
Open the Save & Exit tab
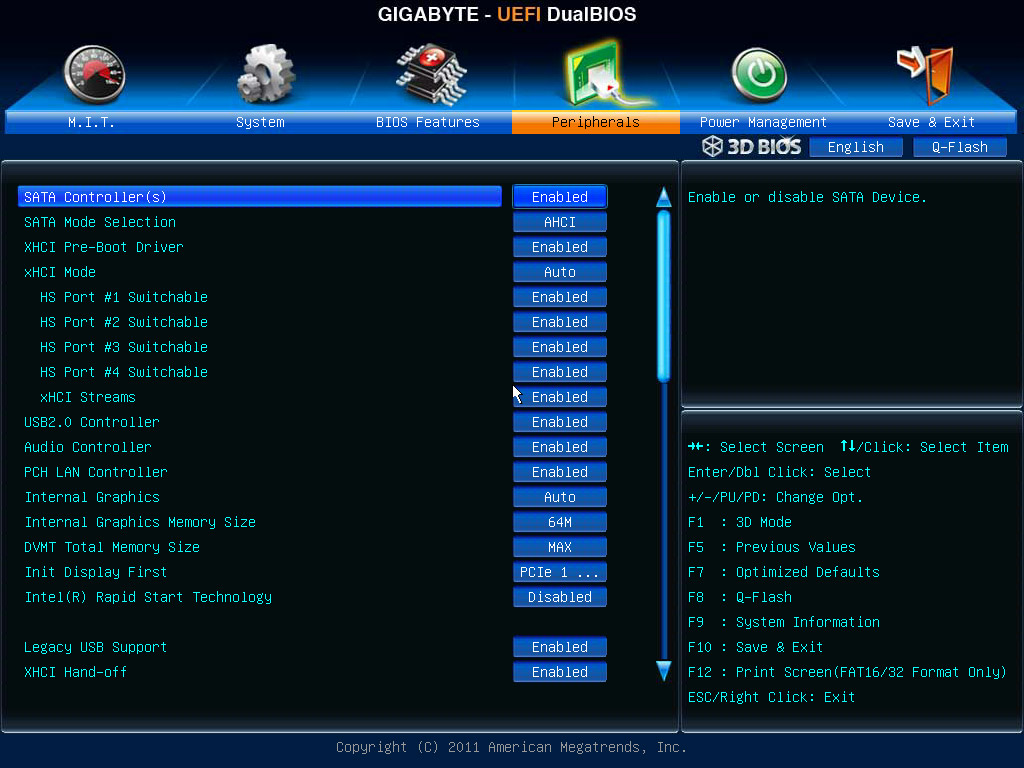(931, 122)
